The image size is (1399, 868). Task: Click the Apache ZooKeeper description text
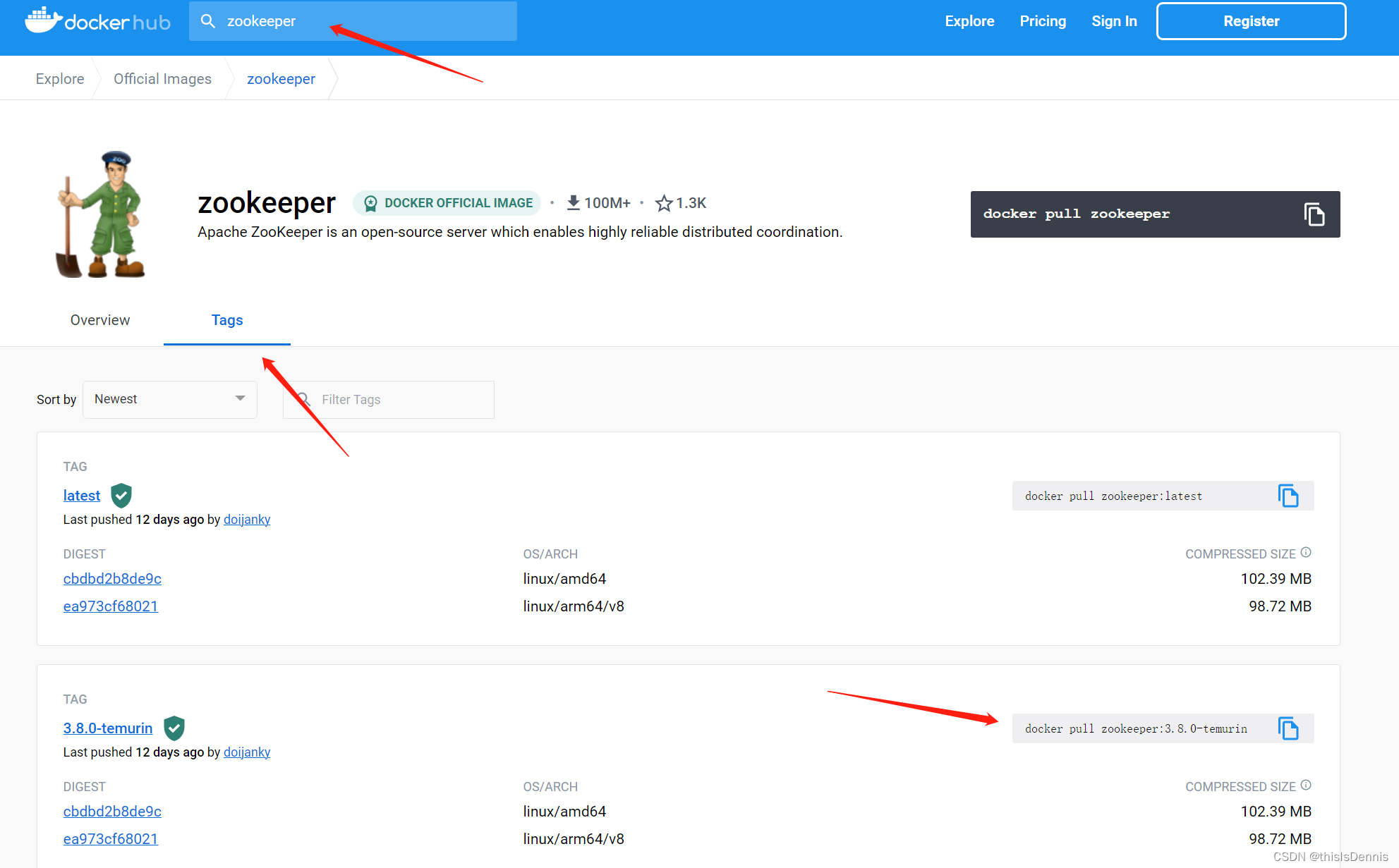point(520,232)
